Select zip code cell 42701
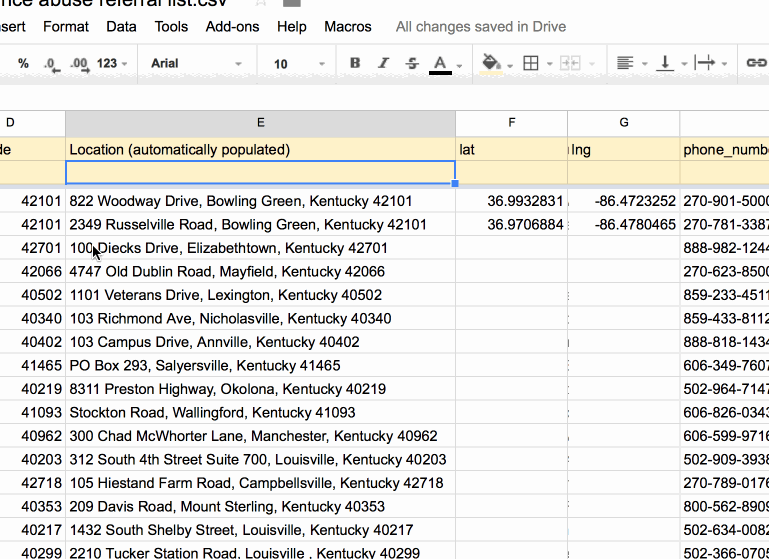 click(32, 248)
